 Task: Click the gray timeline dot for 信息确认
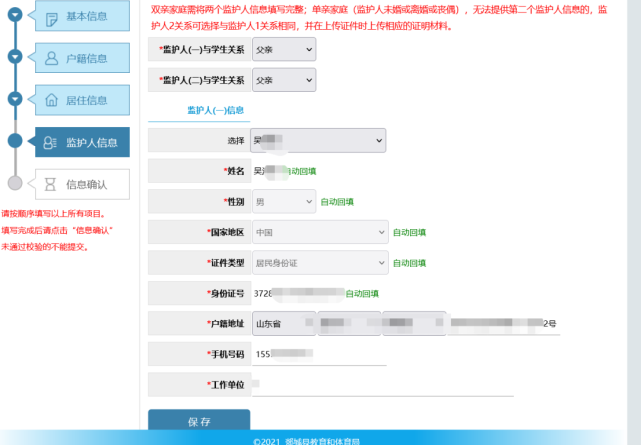coord(15,183)
